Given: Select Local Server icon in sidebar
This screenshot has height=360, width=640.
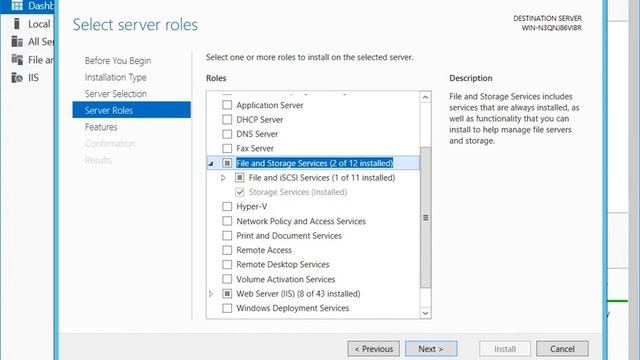Looking at the screenshot, I should tap(17, 24).
